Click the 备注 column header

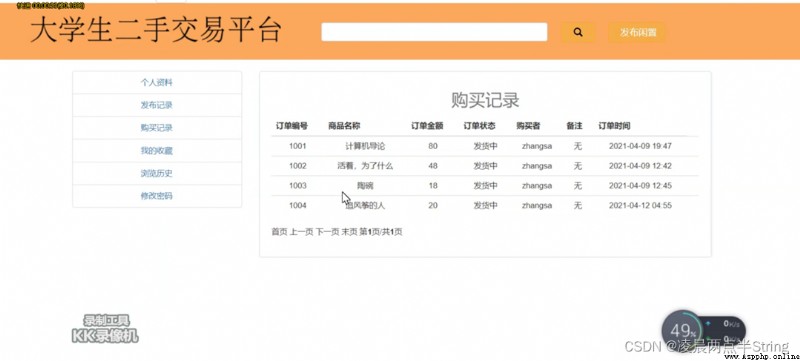(574, 126)
